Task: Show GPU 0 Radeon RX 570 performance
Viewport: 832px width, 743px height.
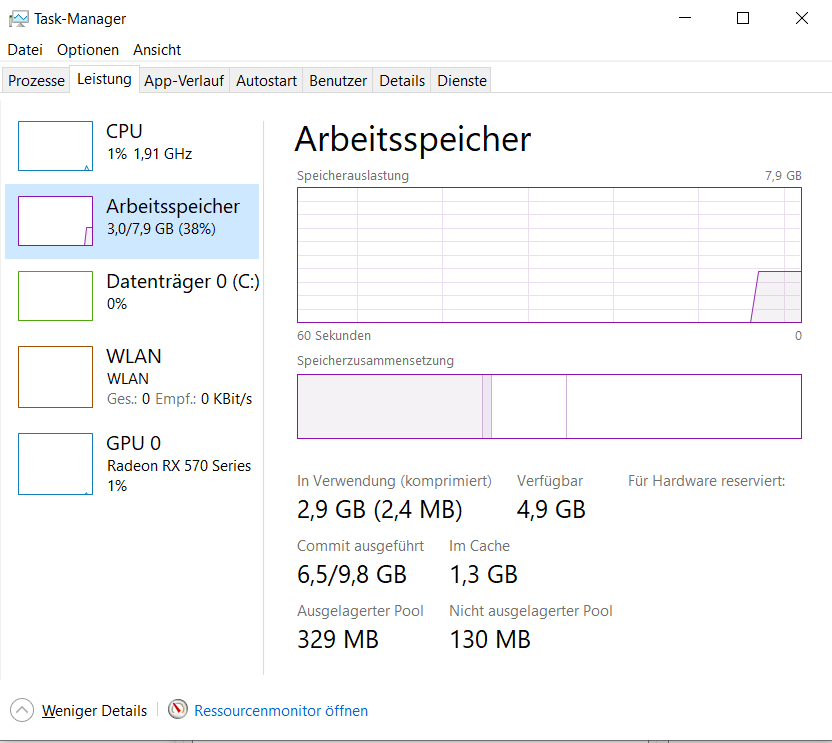Action: pyautogui.click(x=132, y=464)
